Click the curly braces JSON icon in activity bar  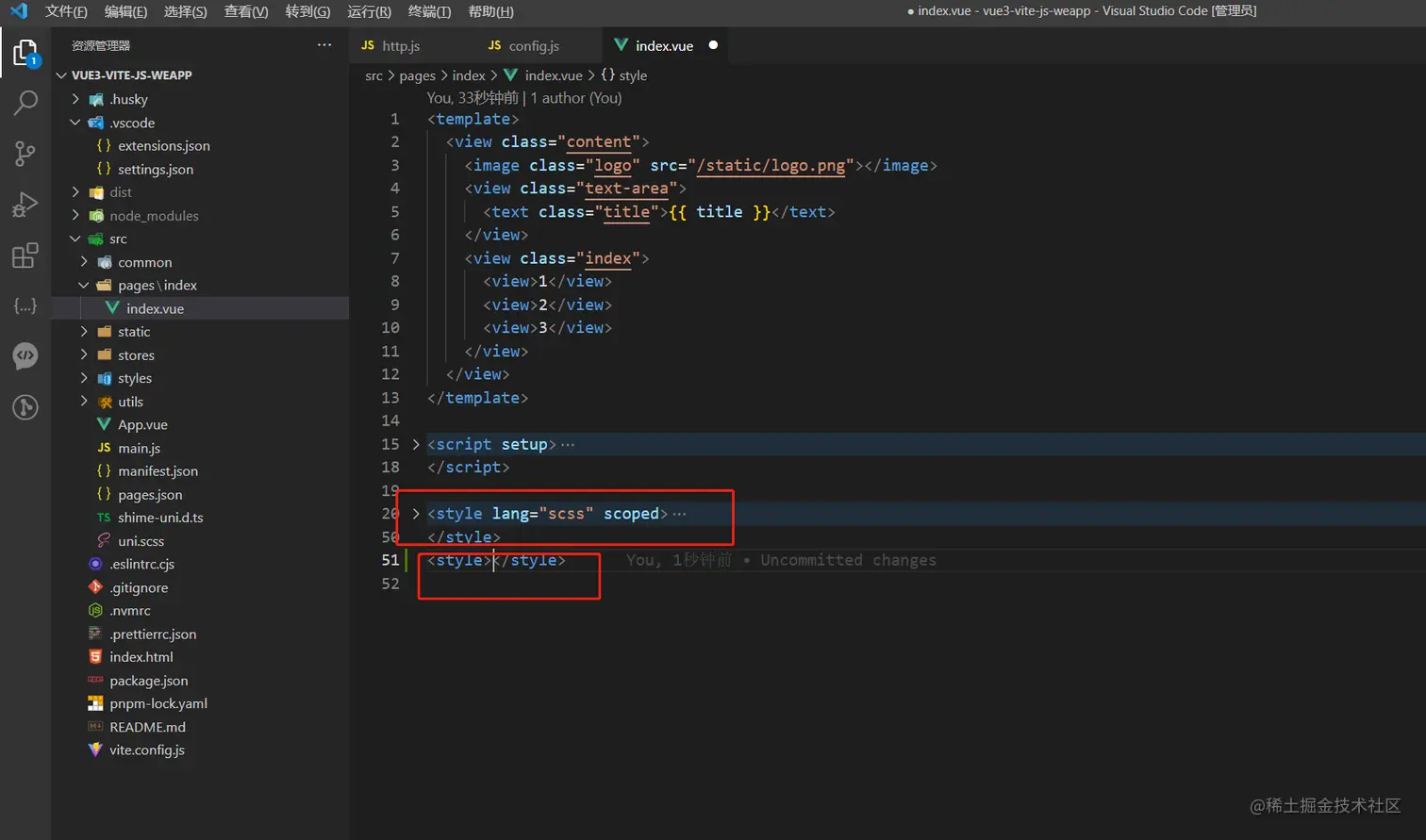tap(25, 306)
